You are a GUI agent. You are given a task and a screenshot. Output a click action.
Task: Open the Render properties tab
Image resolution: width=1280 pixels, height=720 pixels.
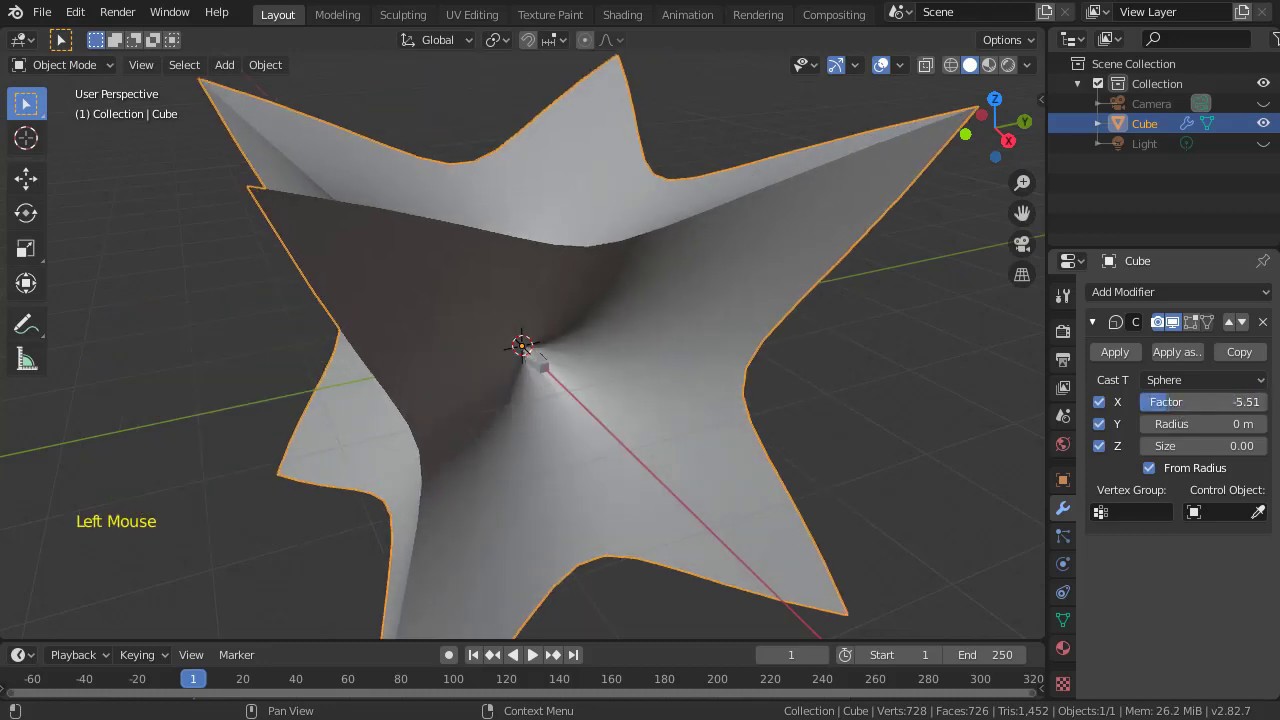coord(1063,331)
